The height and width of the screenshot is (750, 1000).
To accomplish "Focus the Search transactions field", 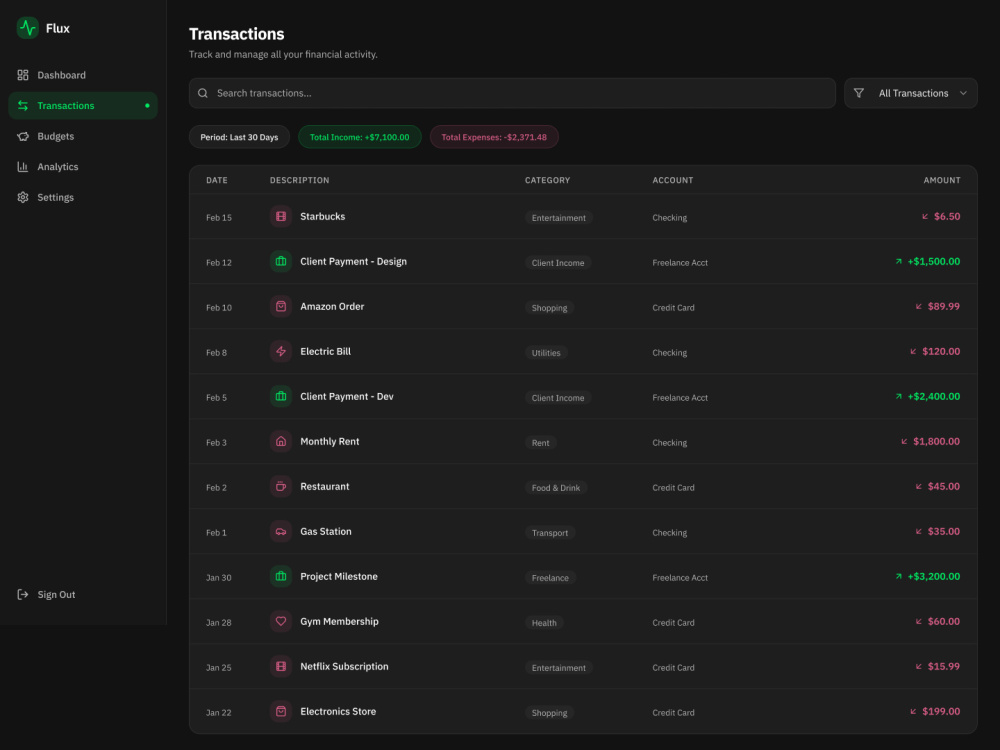I will [512, 93].
